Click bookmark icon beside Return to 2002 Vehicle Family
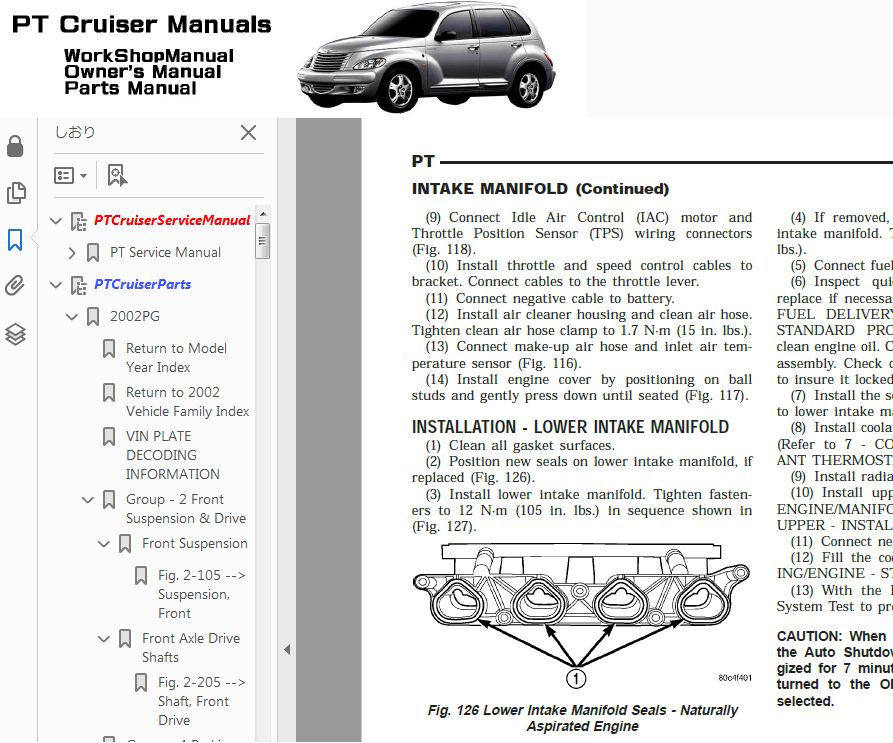This screenshot has height=743, width=893. pyautogui.click(x=109, y=392)
